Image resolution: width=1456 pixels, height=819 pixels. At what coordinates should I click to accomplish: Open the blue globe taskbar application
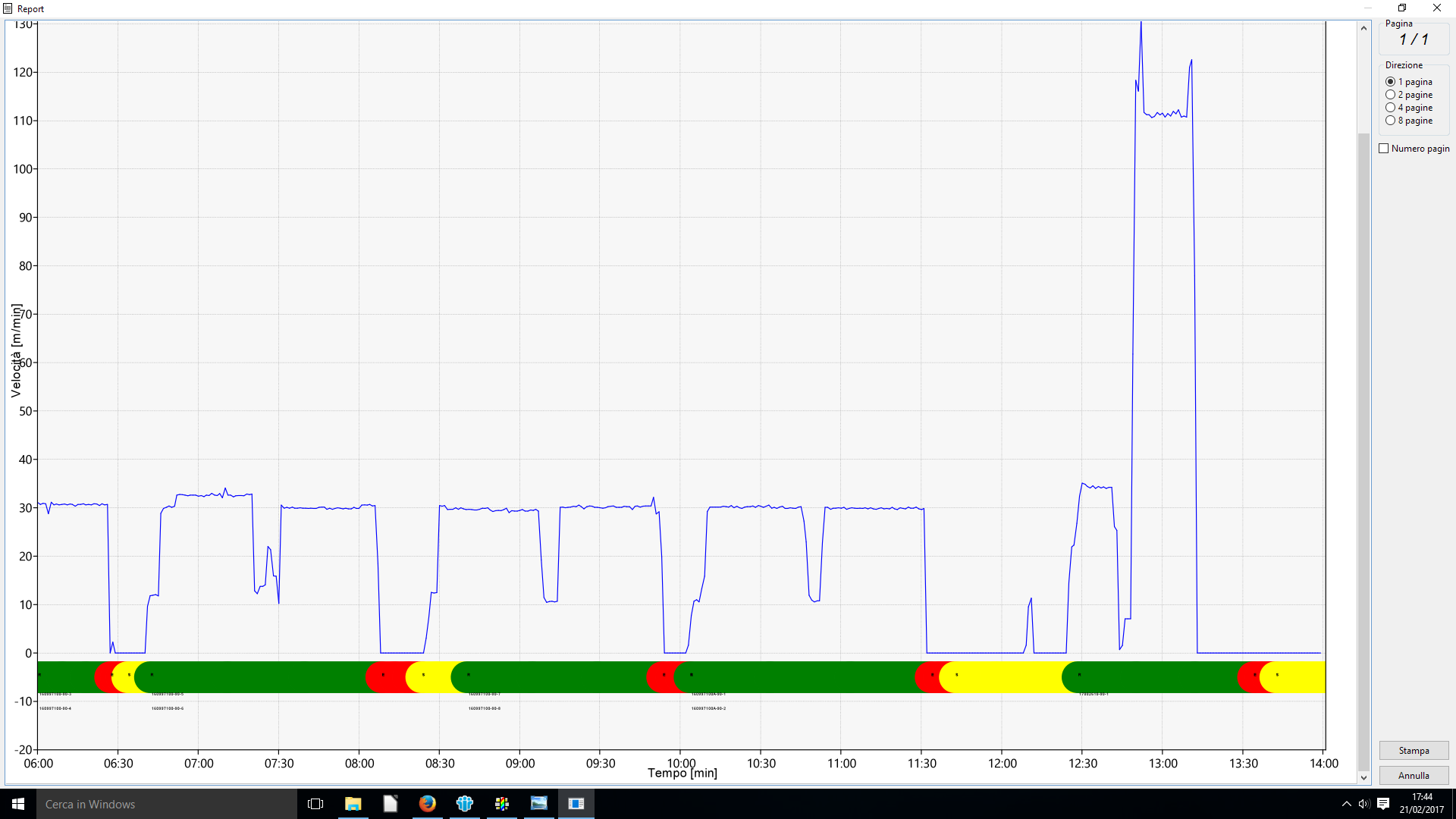pos(464,804)
